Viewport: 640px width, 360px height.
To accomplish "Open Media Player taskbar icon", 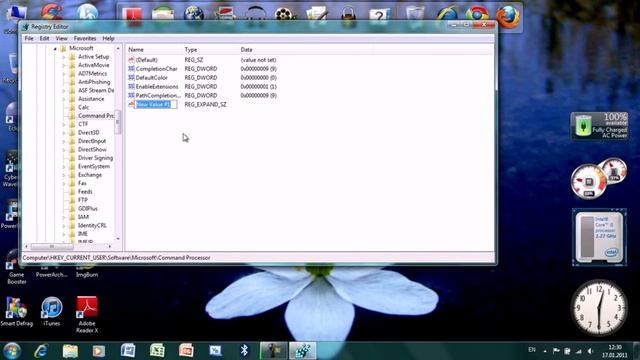I will (99, 351).
